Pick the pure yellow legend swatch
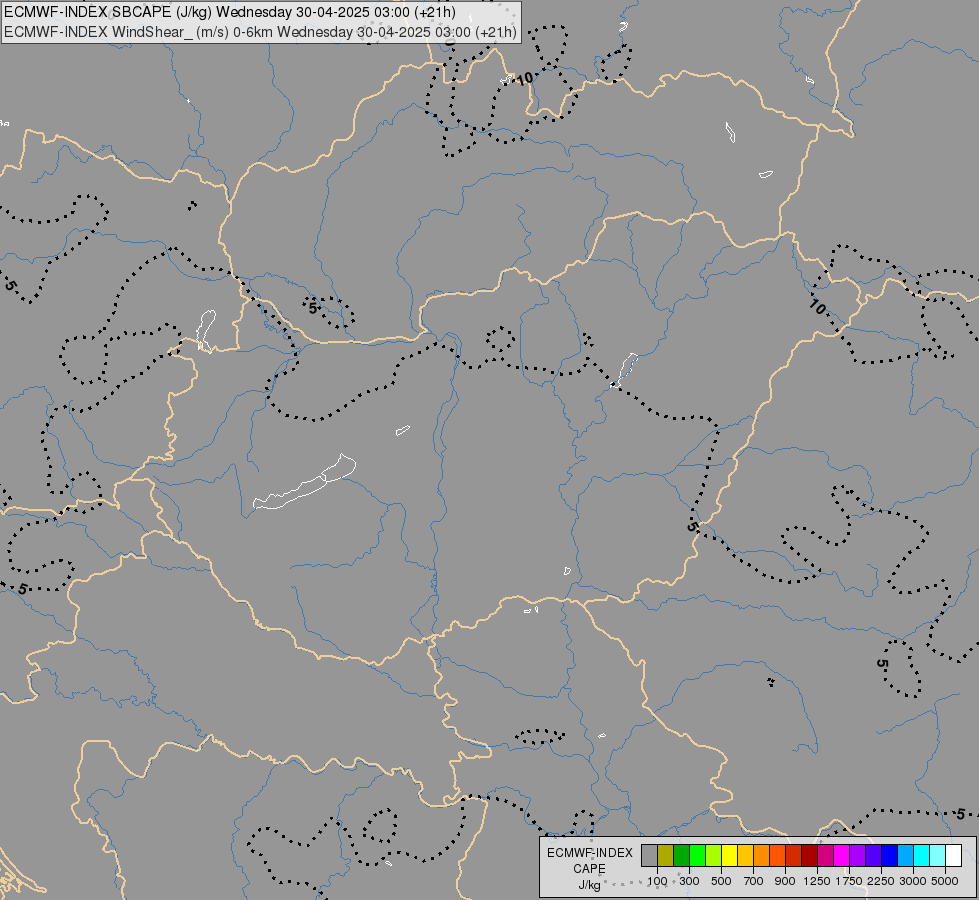Screen dimensions: 979x900 pos(729,856)
